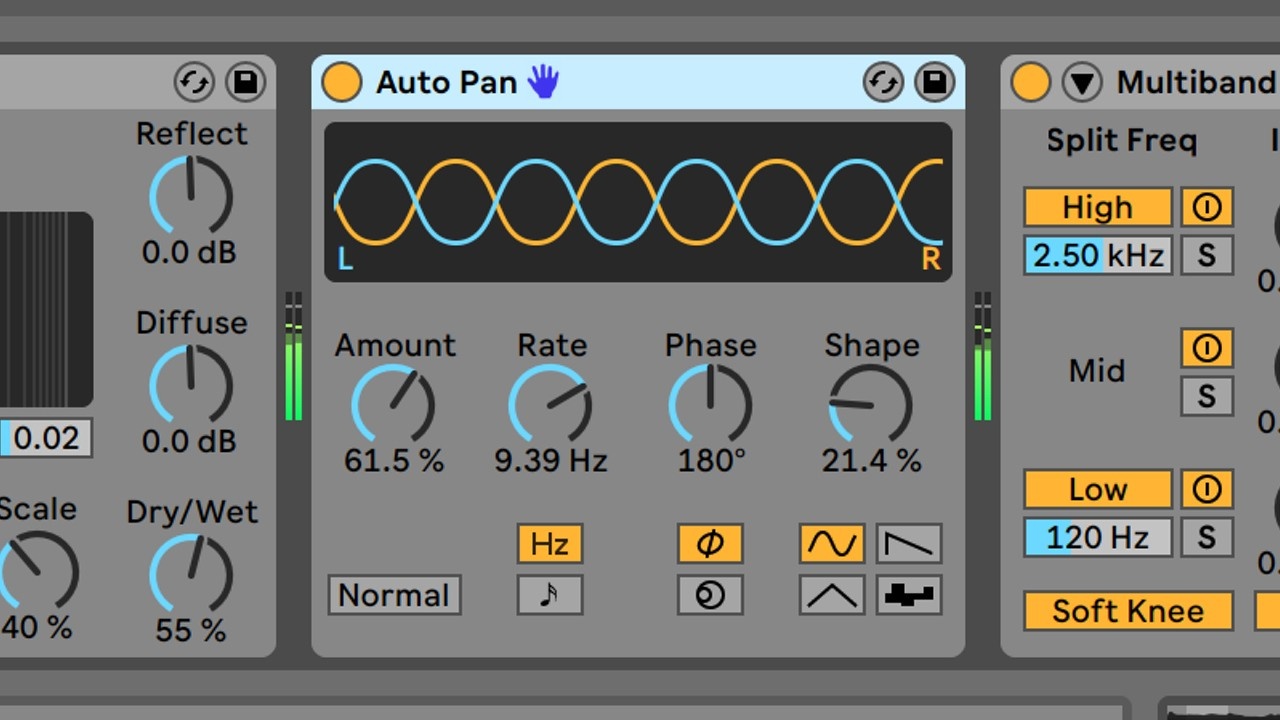Click the Dry/Wet 55 % value
This screenshot has width=1280, height=720.
(190, 631)
